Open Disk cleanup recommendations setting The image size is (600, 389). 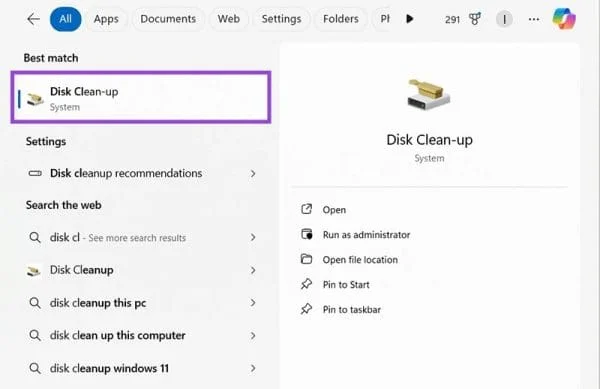141,173
